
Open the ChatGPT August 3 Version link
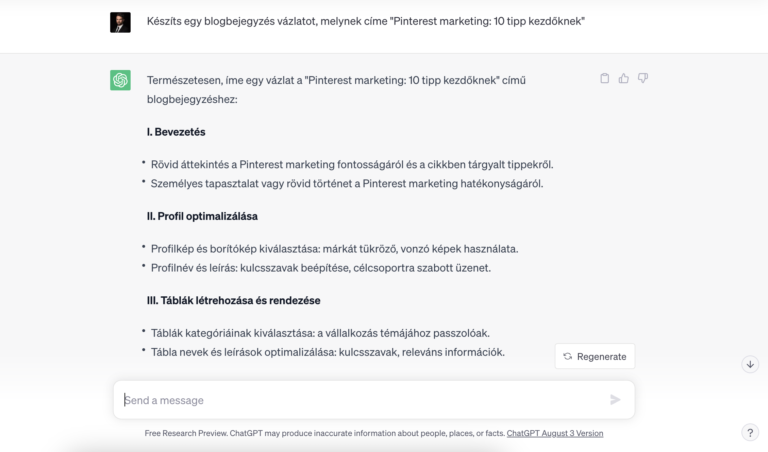click(555, 434)
